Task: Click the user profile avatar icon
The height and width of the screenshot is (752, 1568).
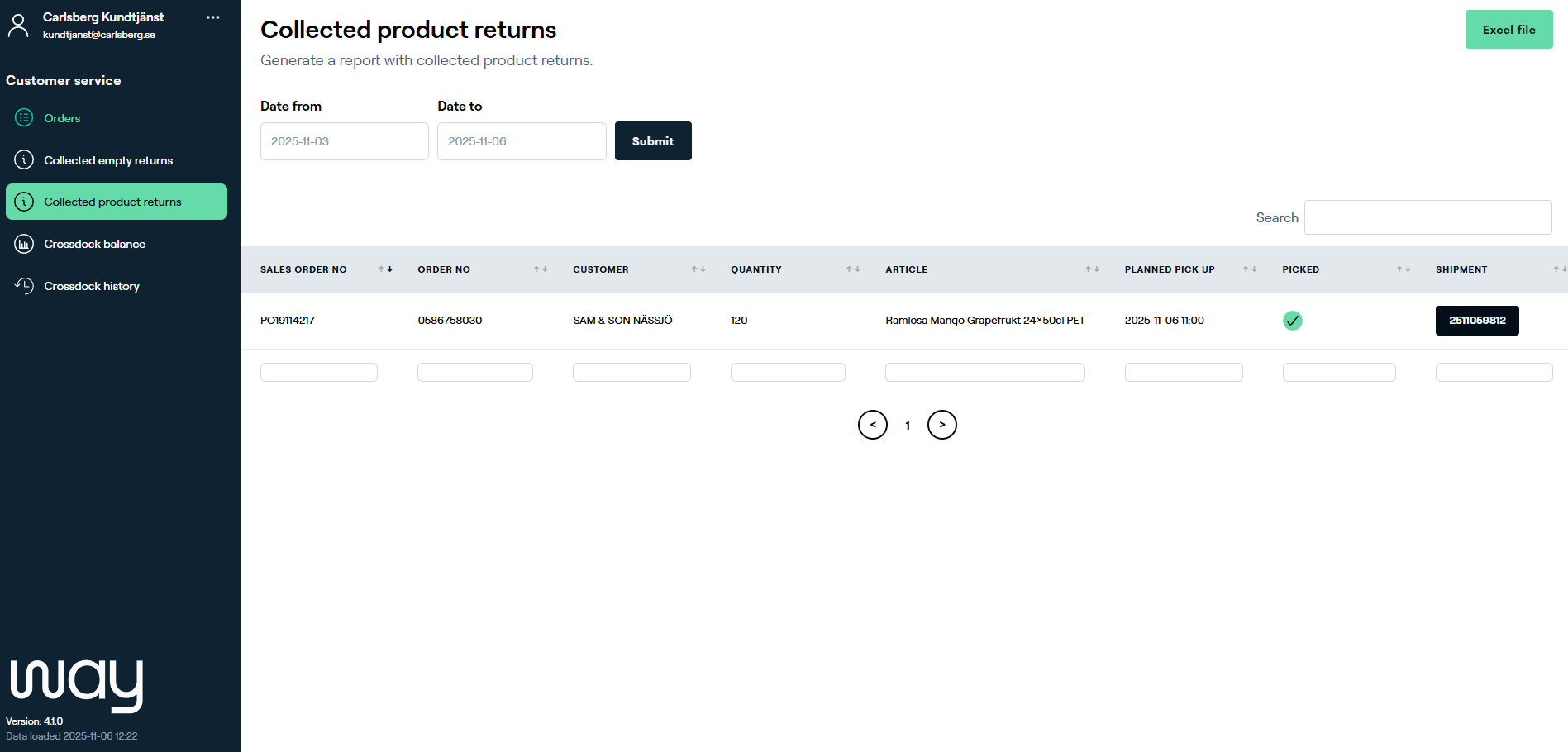Action: (x=18, y=26)
